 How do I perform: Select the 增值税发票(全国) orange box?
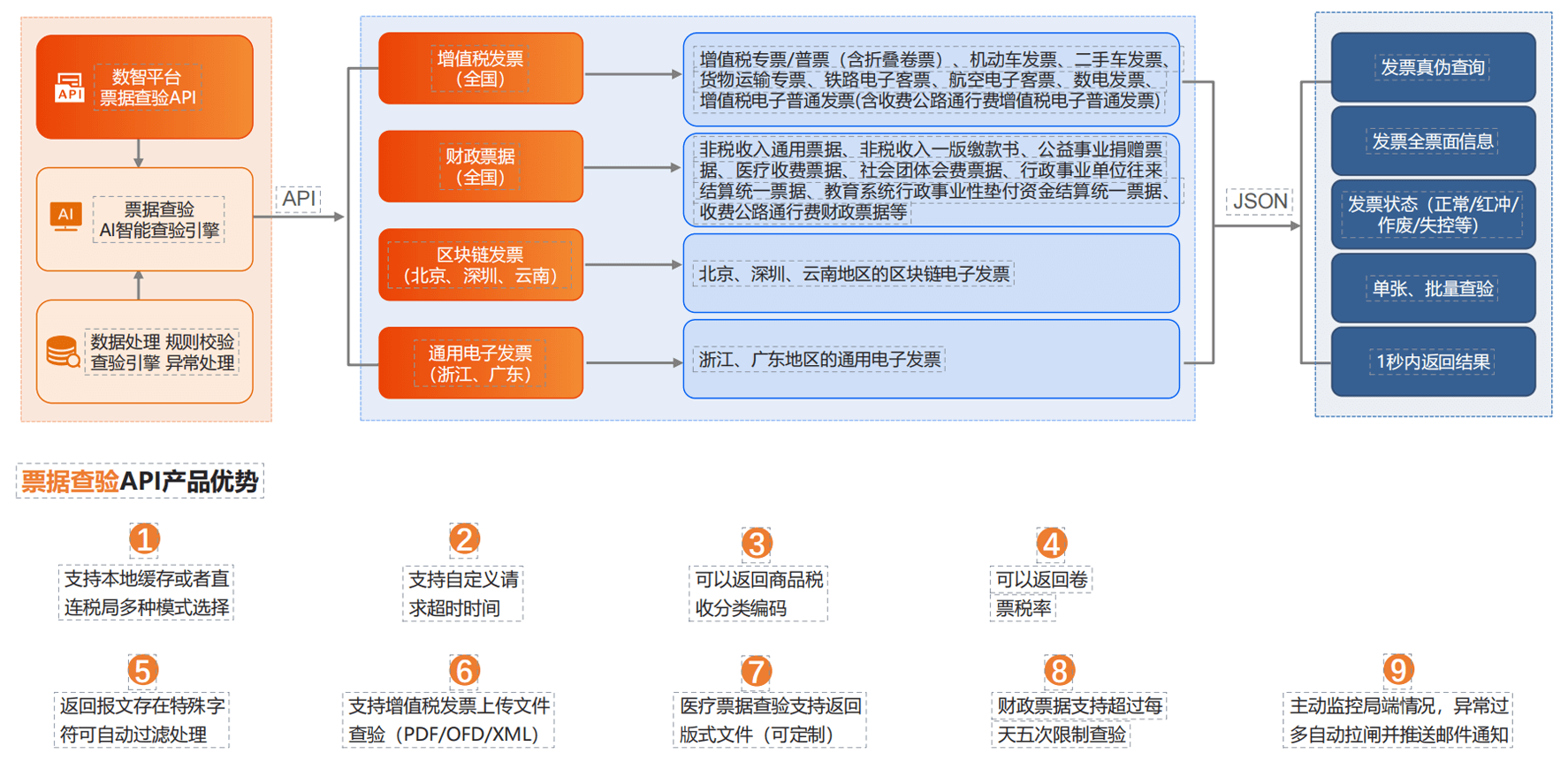(x=481, y=69)
